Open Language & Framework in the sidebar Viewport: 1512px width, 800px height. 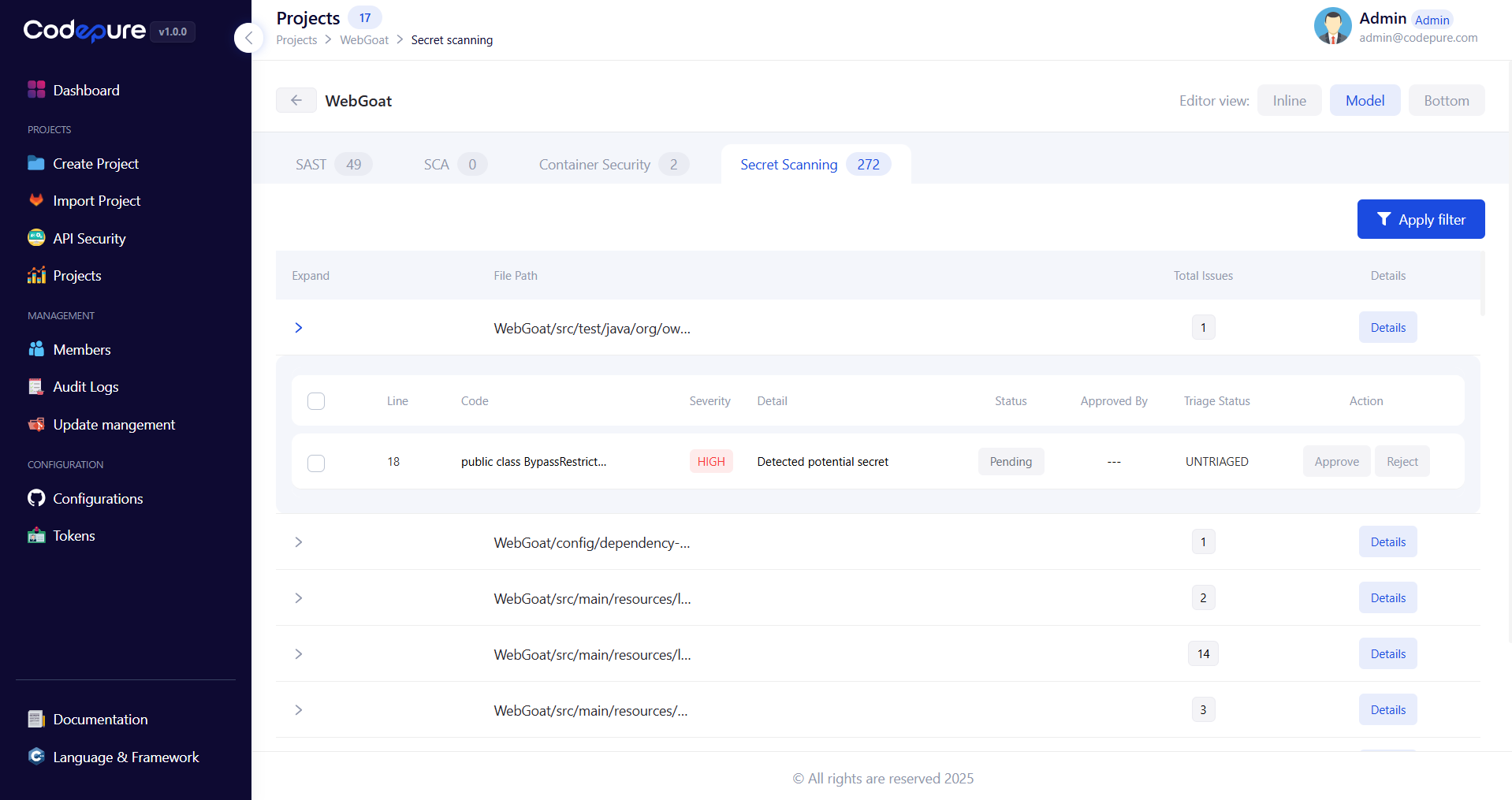(x=126, y=757)
